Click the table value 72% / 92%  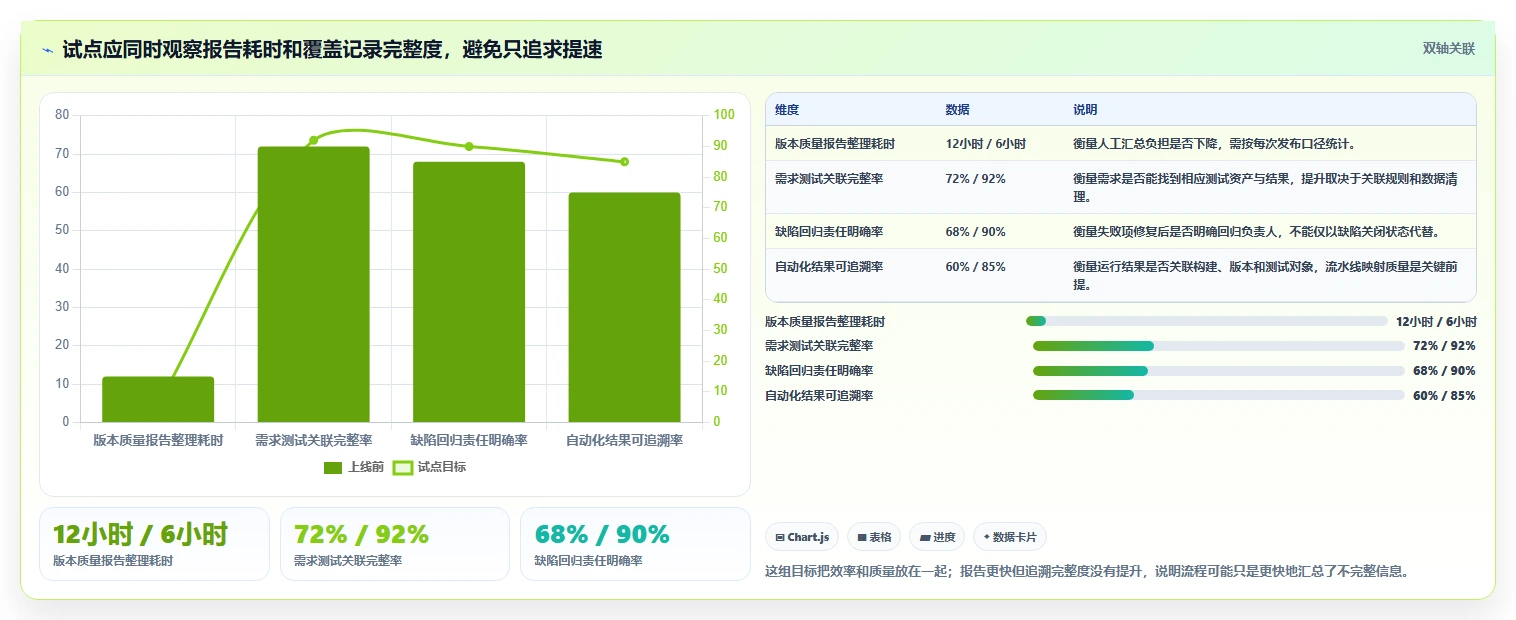[975, 179]
